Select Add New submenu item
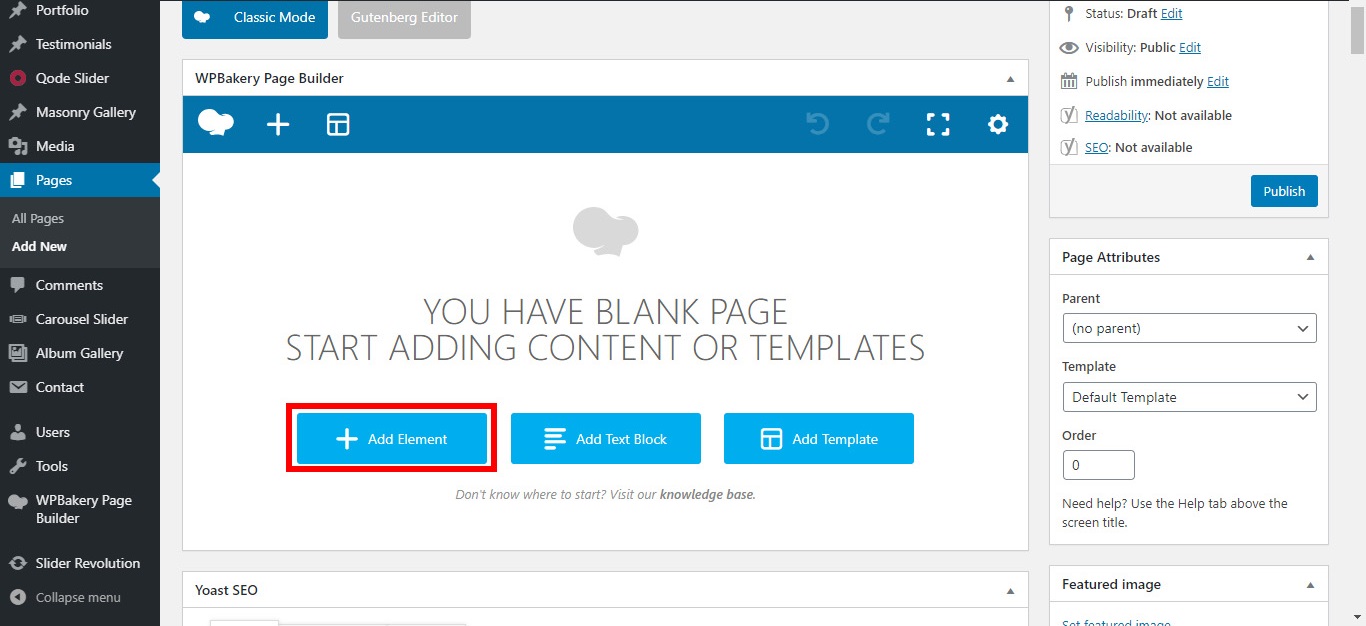Viewport: 1366px width, 626px height. (40, 246)
